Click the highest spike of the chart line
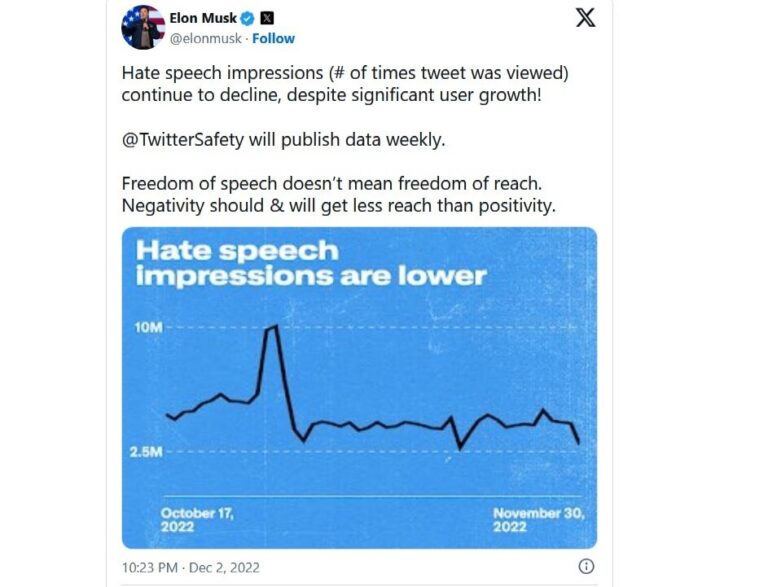Screen dimensions: 768x587 coord(272,326)
